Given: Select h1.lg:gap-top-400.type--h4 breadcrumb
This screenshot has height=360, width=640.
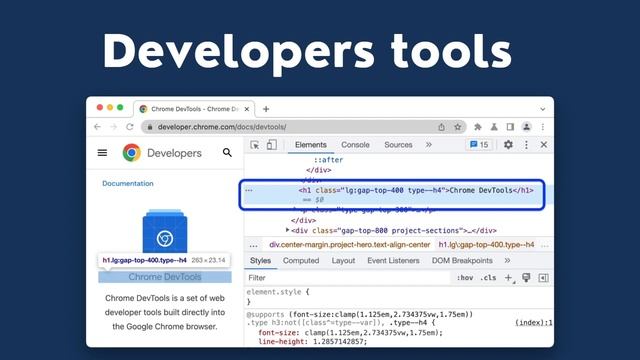Looking at the screenshot, I should pyautogui.click(x=486, y=244).
